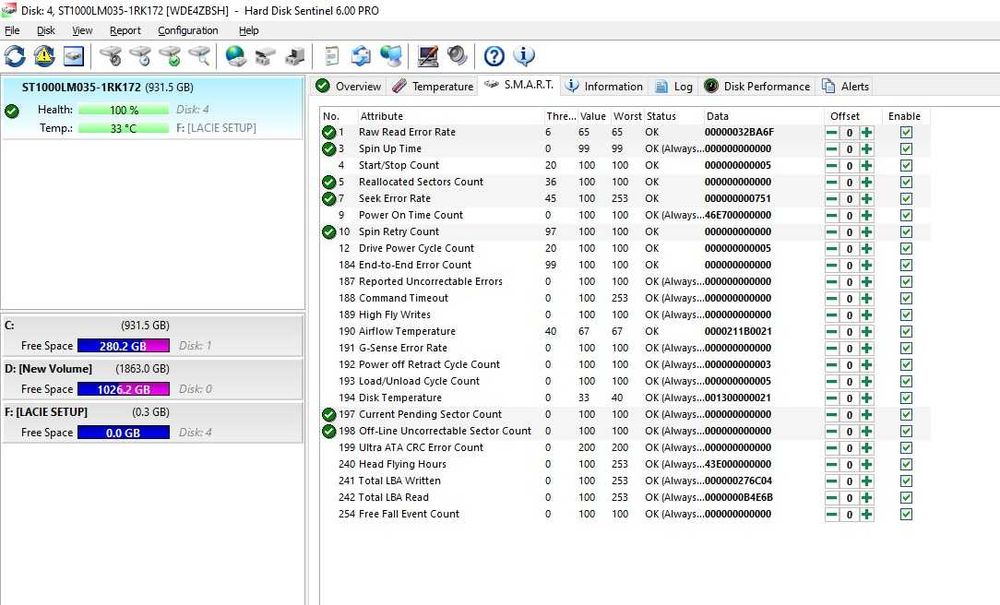Click the green health check icon beside ST1000LM035
This screenshot has height=605, width=1000.
click(x=12, y=112)
